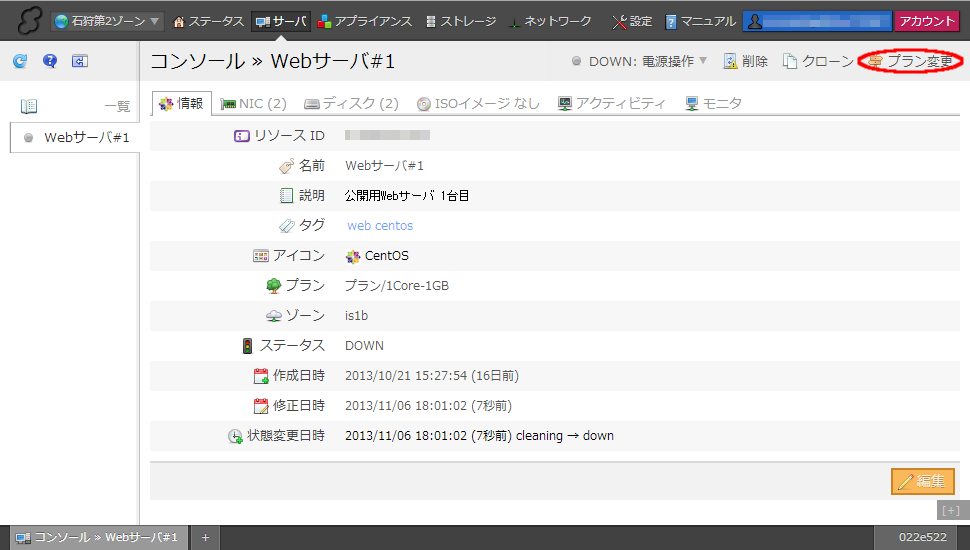The image size is (970, 550).
Task: Add new tab with + in bottom bar
Action: (x=205, y=537)
